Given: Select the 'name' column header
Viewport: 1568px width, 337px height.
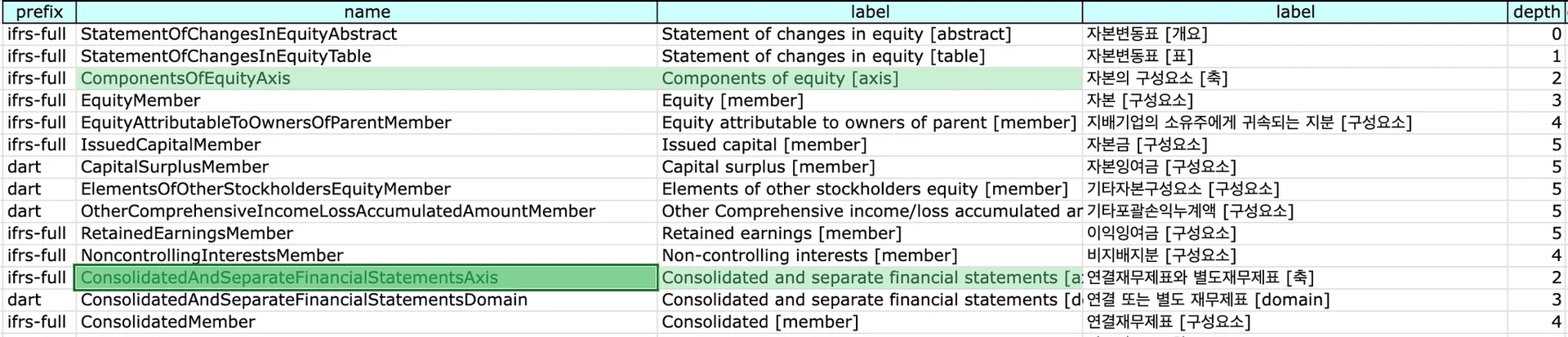Looking at the screenshot, I should tap(367, 11).
